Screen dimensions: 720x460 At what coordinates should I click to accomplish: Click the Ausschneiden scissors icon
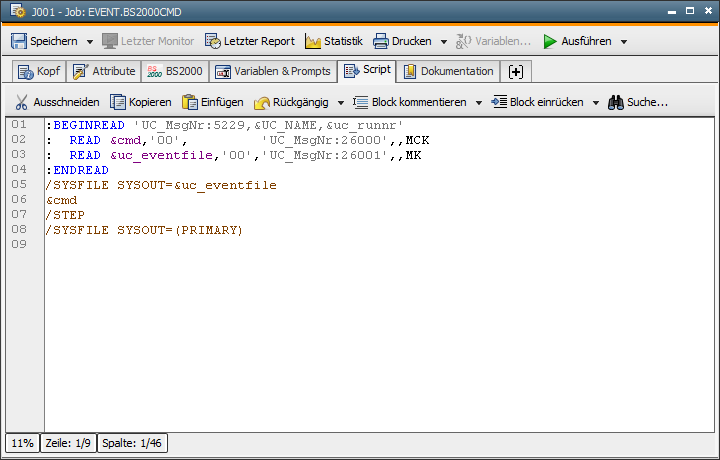[x=22, y=102]
